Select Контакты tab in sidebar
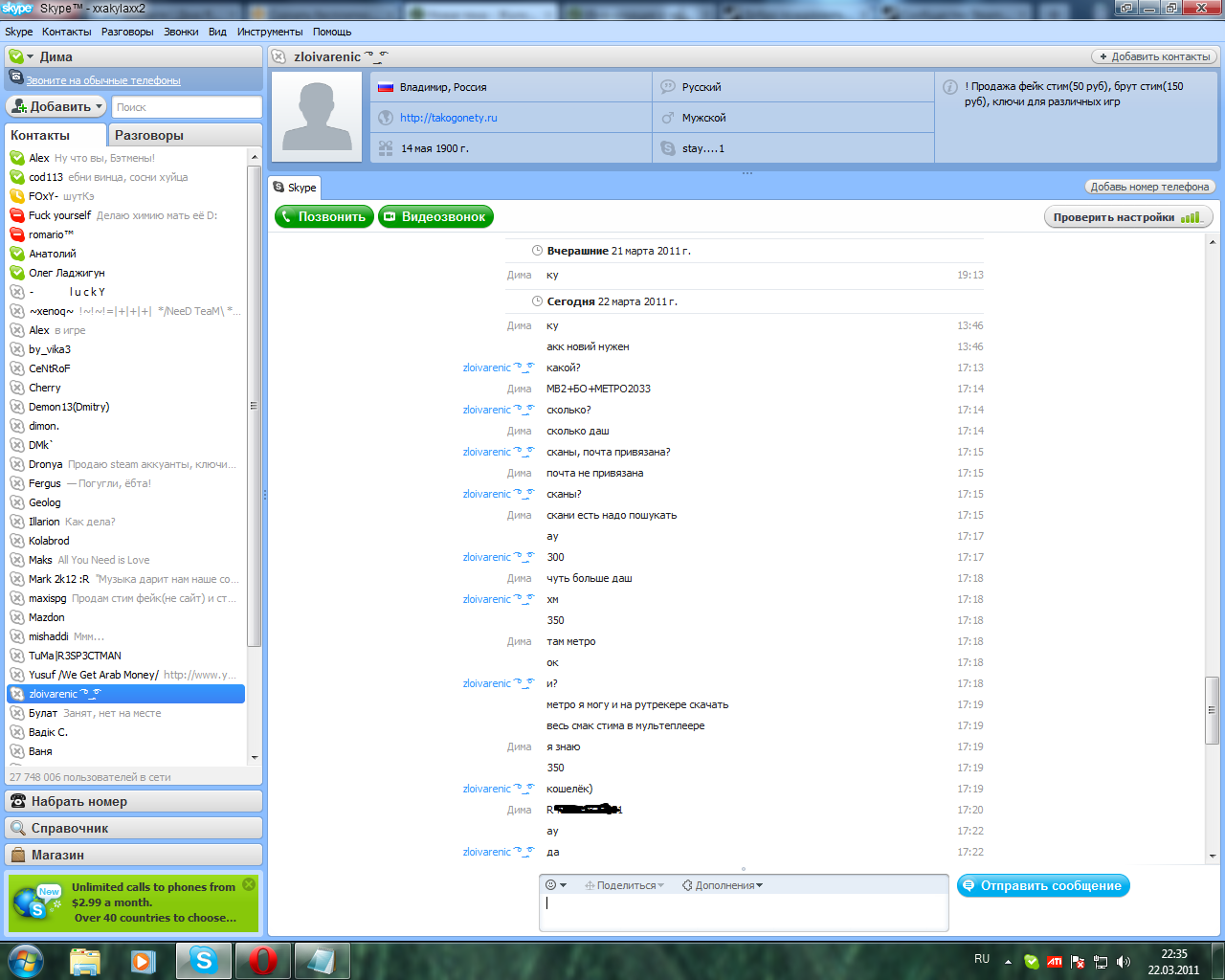Image resolution: width=1225 pixels, height=980 pixels. [56, 135]
